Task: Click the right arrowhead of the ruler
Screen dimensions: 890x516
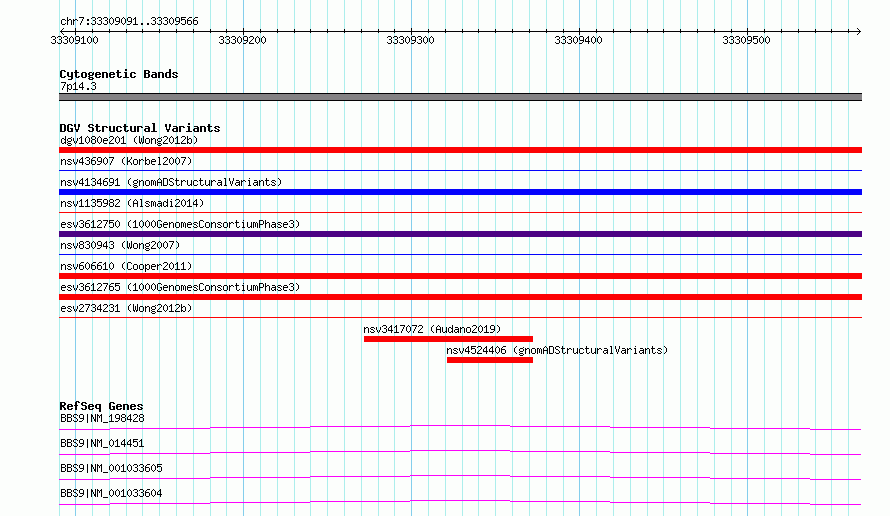Action: pos(859,31)
